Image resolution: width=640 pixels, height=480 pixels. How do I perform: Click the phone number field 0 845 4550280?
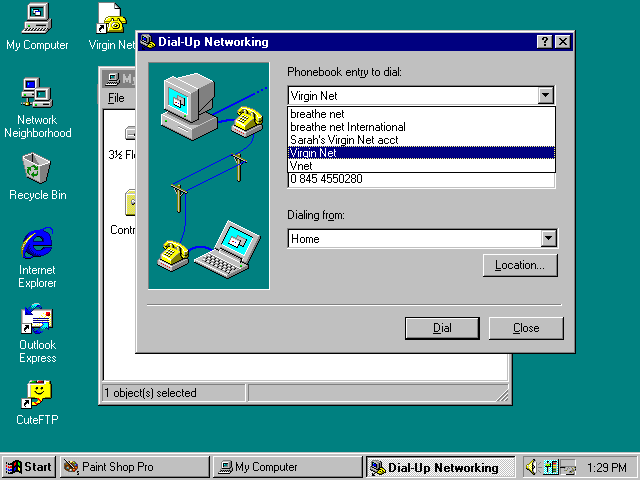[x=421, y=179]
